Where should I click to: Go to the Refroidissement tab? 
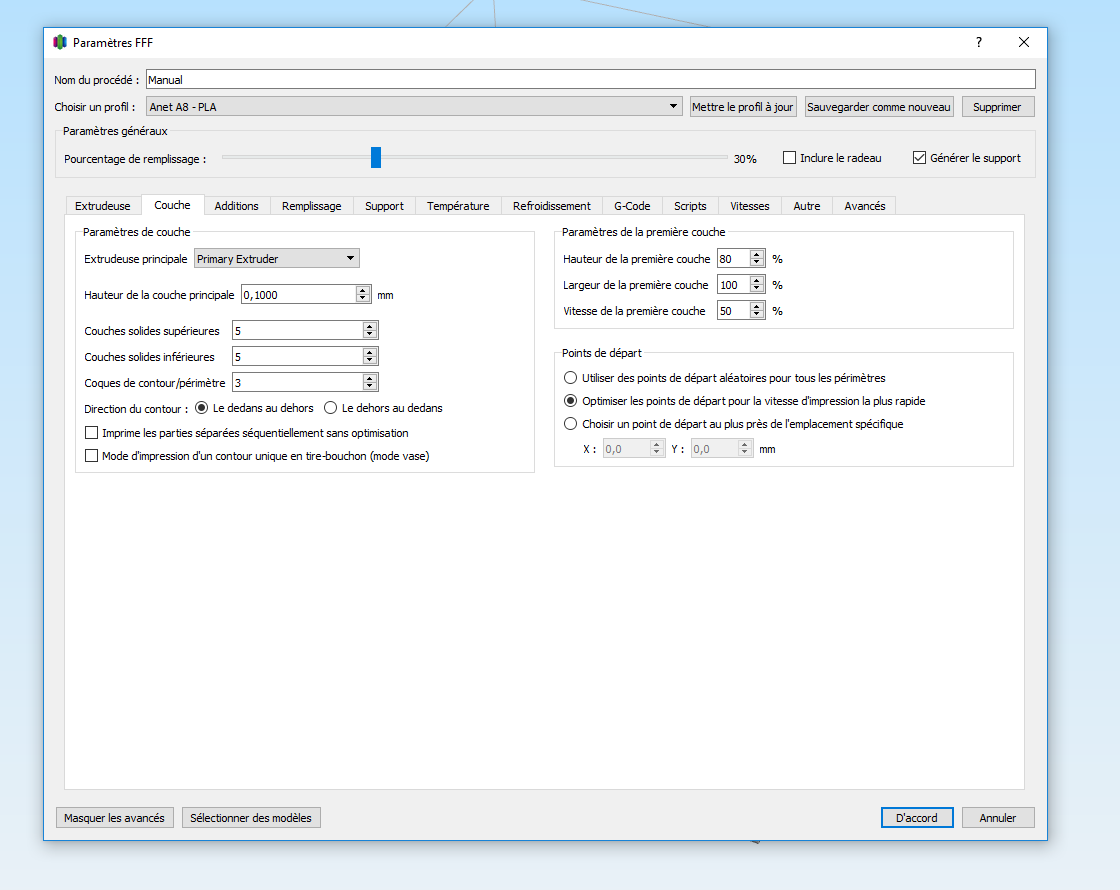pos(551,206)
